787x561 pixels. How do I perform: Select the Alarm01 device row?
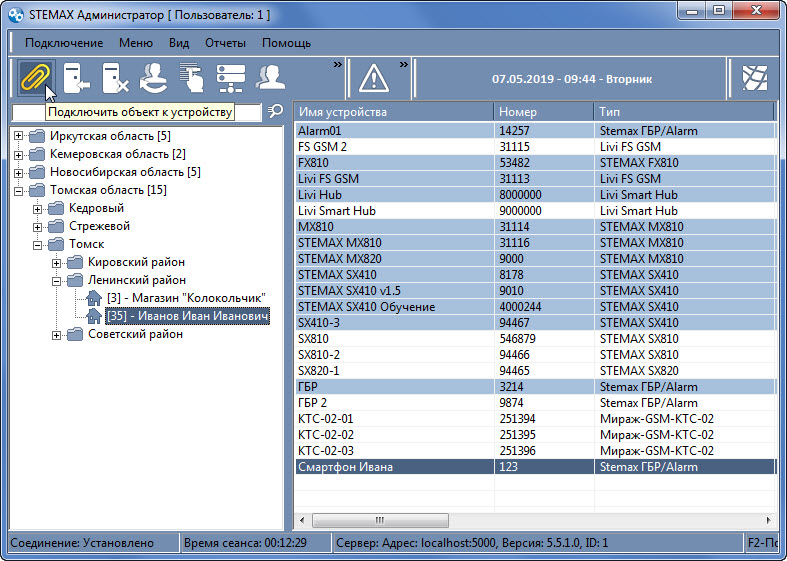(535, 131)
